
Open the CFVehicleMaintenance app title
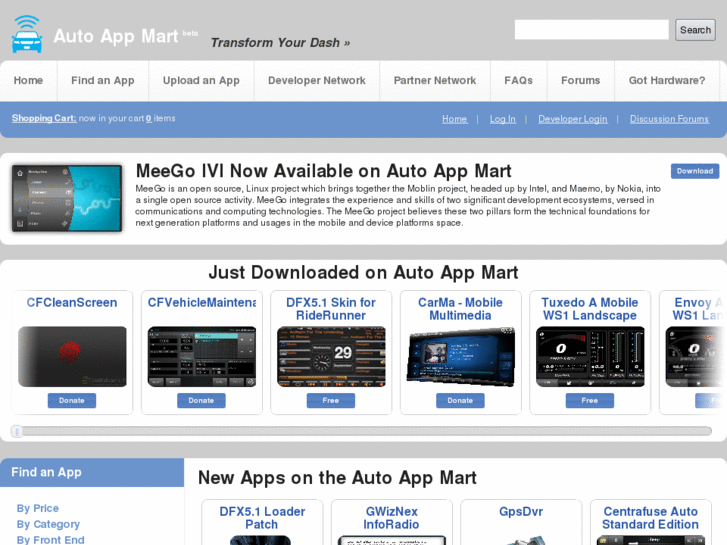(202, 302)
